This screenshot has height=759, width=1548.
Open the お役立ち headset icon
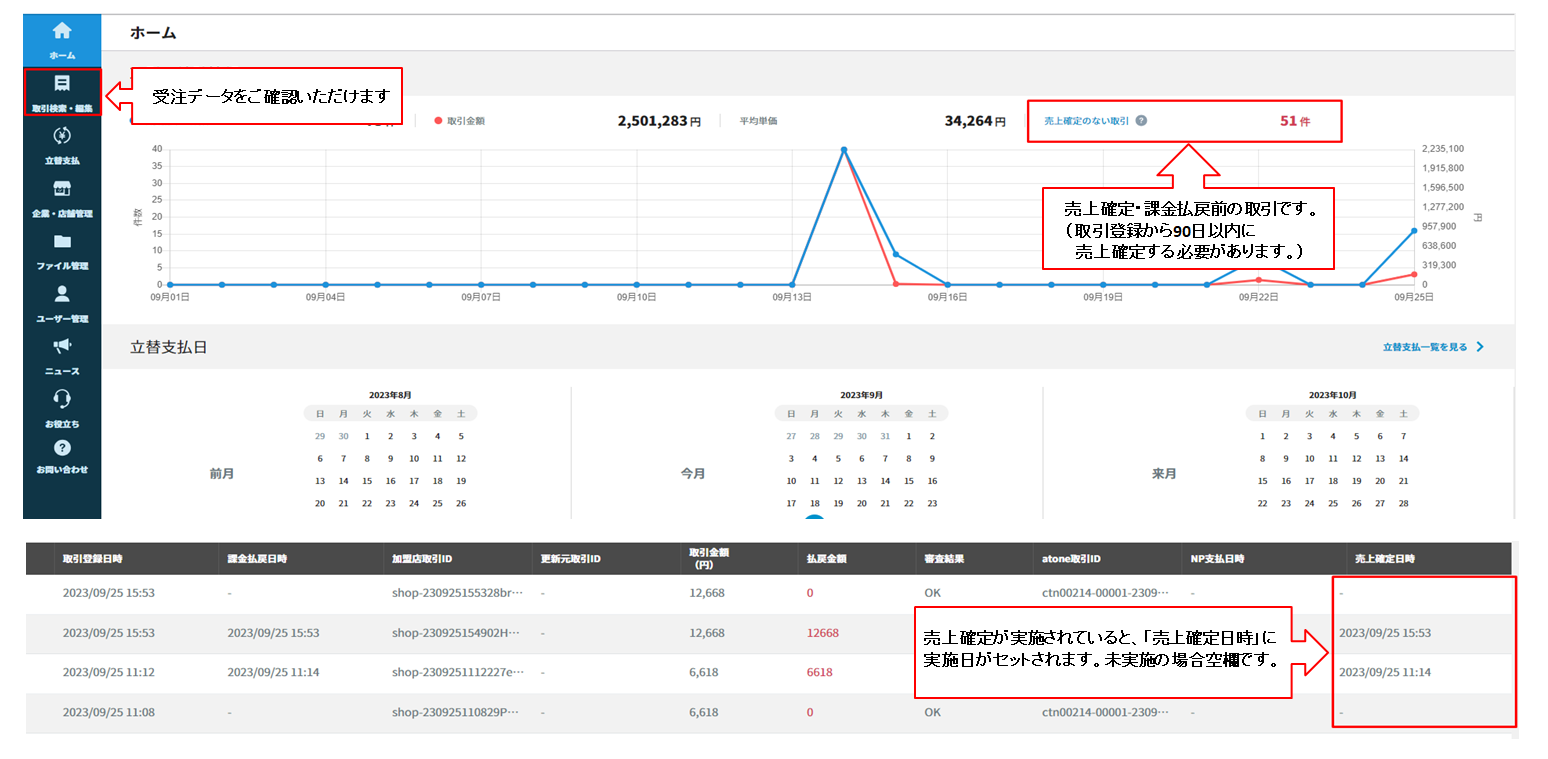[62, 400]
